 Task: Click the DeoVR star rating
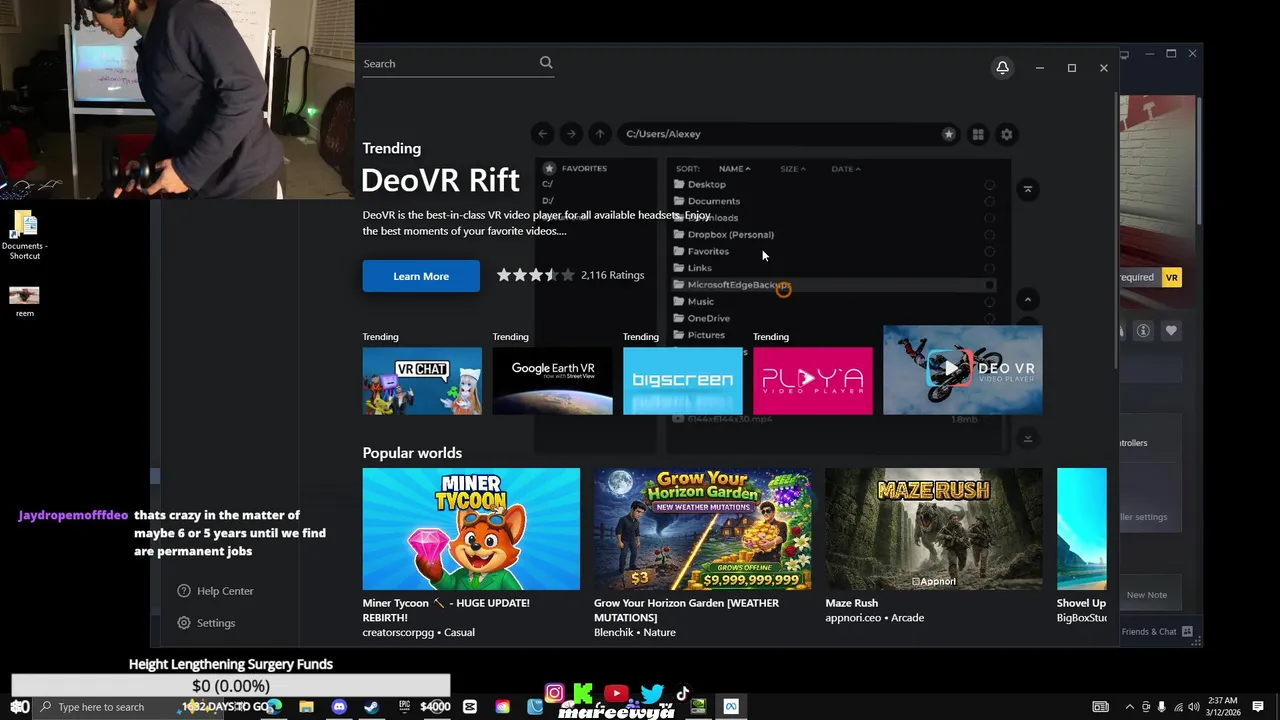(x=535, y=275)
